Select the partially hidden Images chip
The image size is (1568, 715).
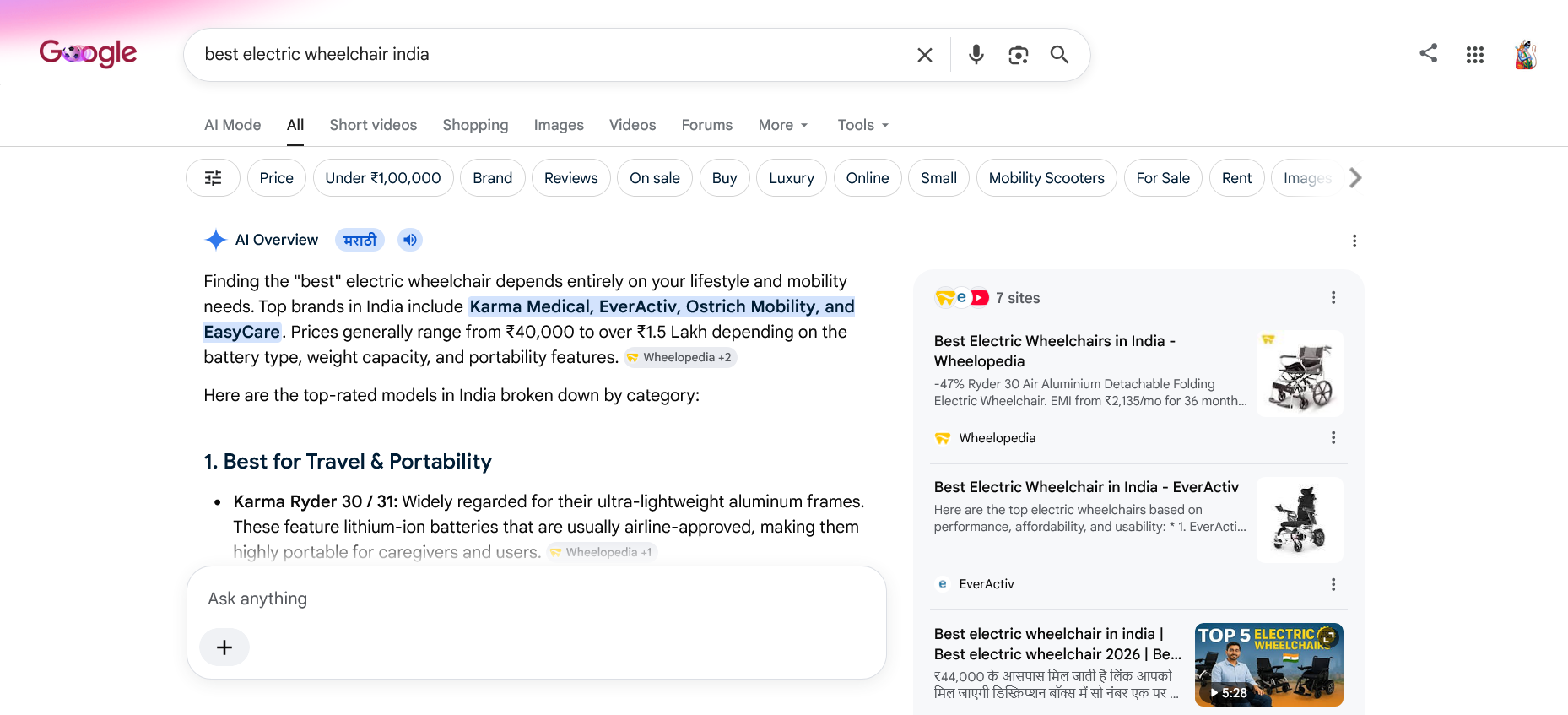[x=1306, y=178]
